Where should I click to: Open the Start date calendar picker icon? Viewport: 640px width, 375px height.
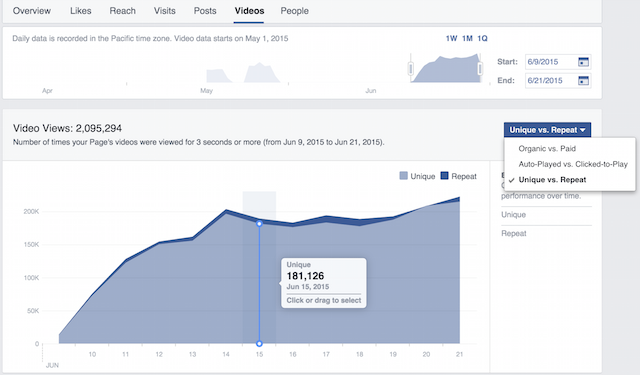[x=584, y=62]
